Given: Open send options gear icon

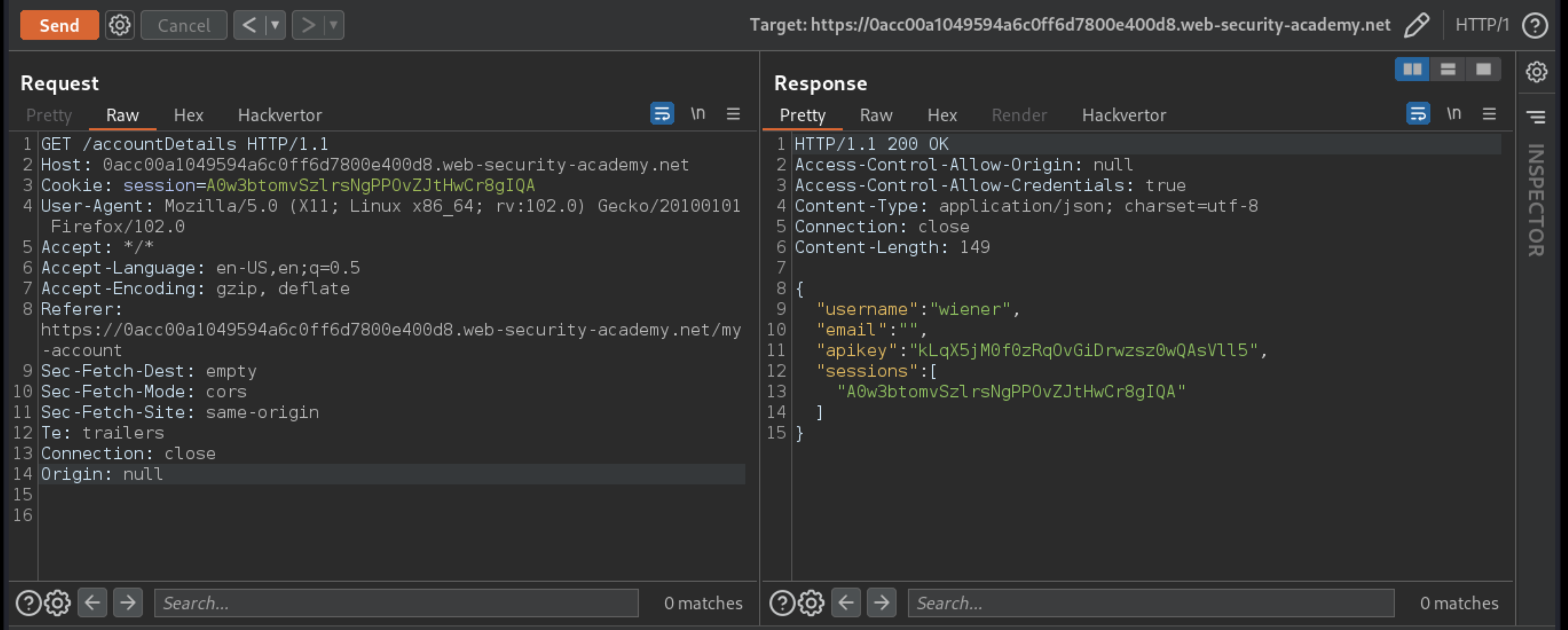Looking at the screenshot, I should (119, 25).
